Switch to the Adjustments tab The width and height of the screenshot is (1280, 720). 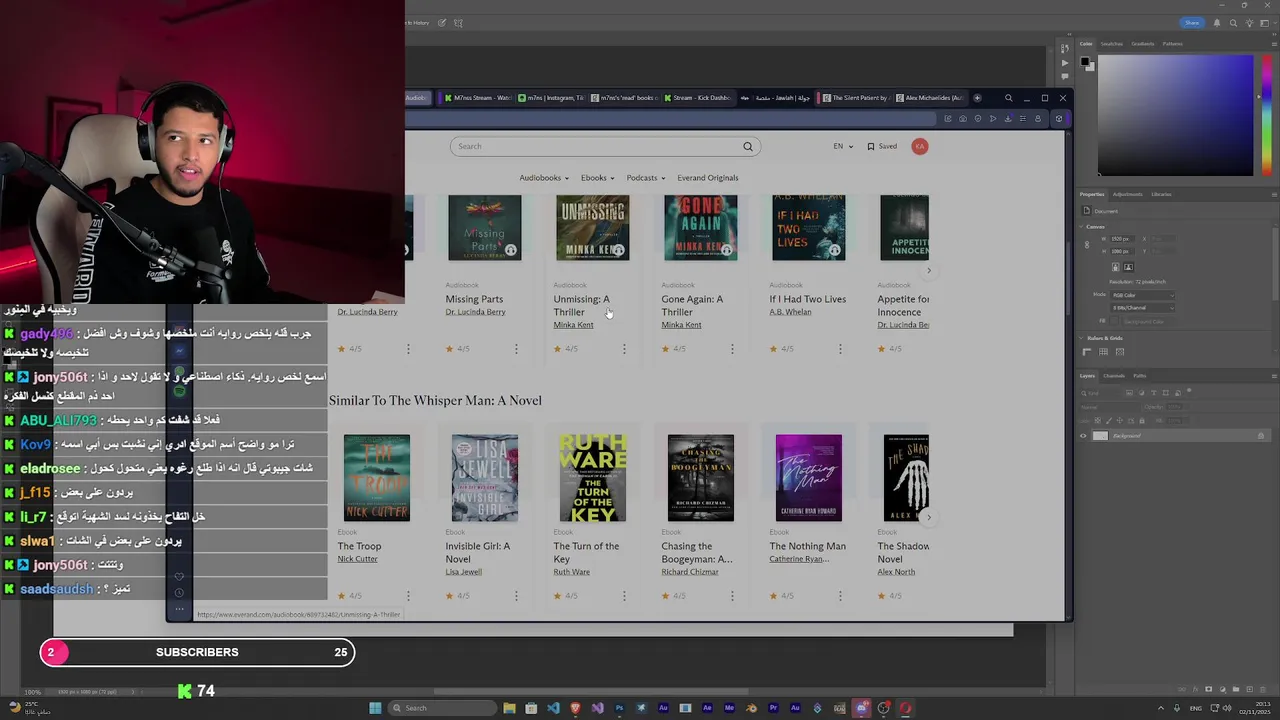click(1127, 194)
